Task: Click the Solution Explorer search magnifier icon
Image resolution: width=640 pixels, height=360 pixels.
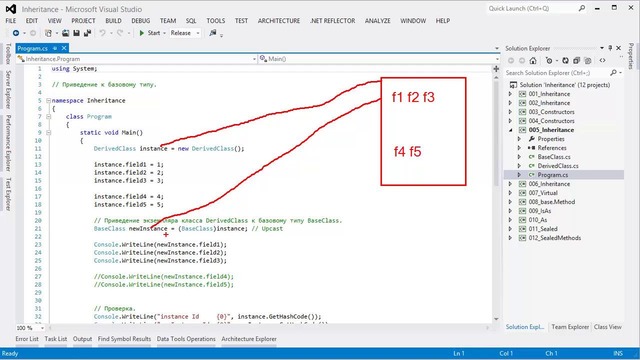Action: click(613, 73)
